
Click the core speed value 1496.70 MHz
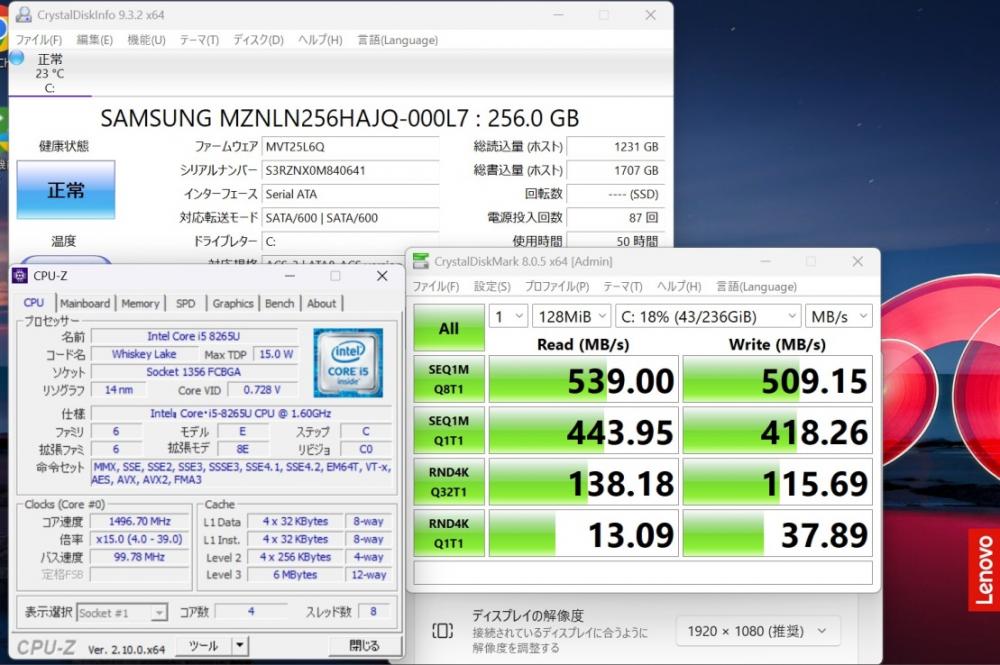[x=140, y=522]
